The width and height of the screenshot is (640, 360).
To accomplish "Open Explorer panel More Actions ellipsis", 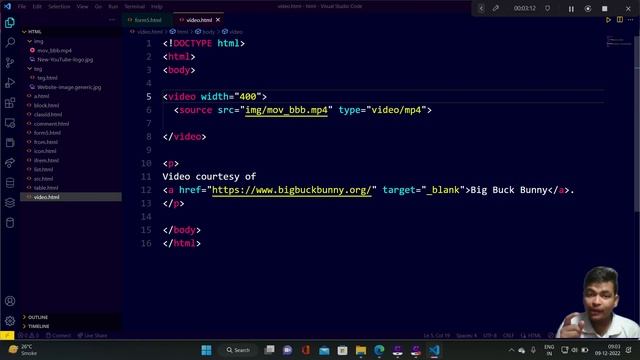I will point(112,20).
